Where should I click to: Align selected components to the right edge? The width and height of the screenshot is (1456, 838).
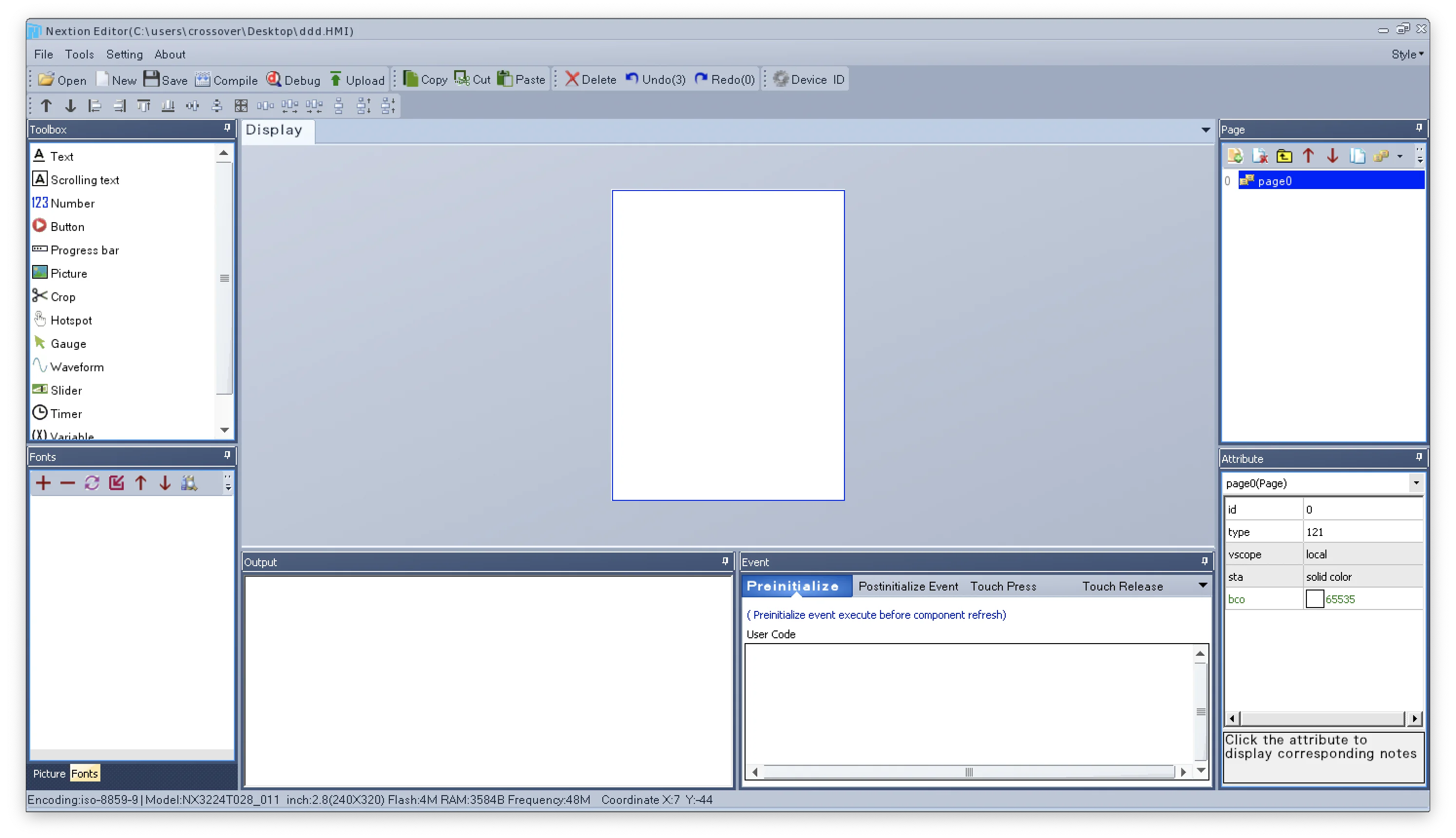119,106
